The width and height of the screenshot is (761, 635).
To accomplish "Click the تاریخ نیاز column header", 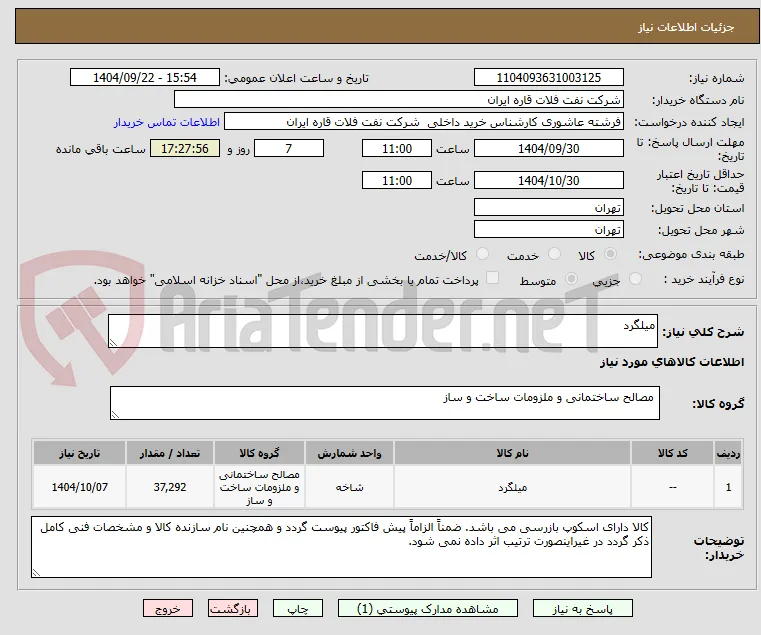I will [x=80, y=453].
